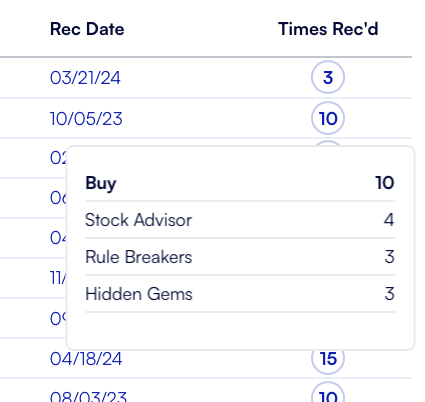Screen dimensions: 425x402
Task: Click the circled 15 times-recommended badge
Action: [x=328, y=358]
